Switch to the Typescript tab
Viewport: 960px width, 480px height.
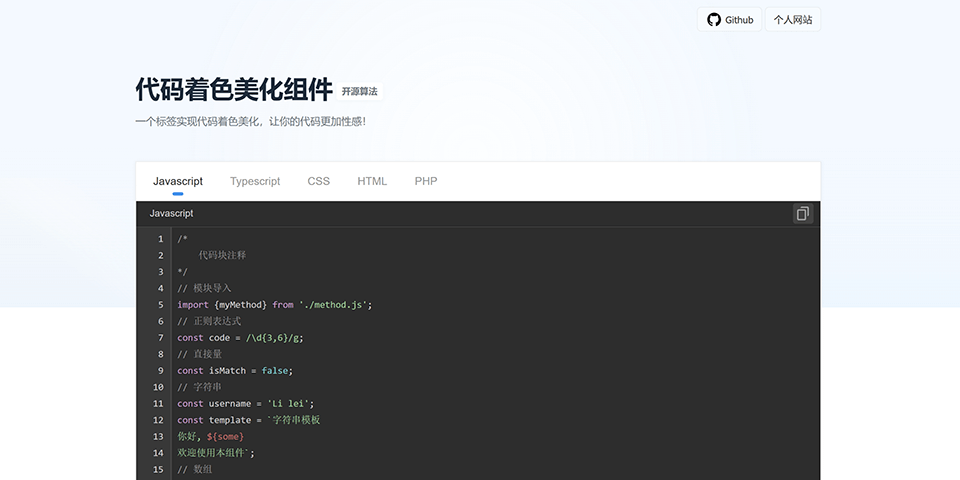tap(255, 181)
